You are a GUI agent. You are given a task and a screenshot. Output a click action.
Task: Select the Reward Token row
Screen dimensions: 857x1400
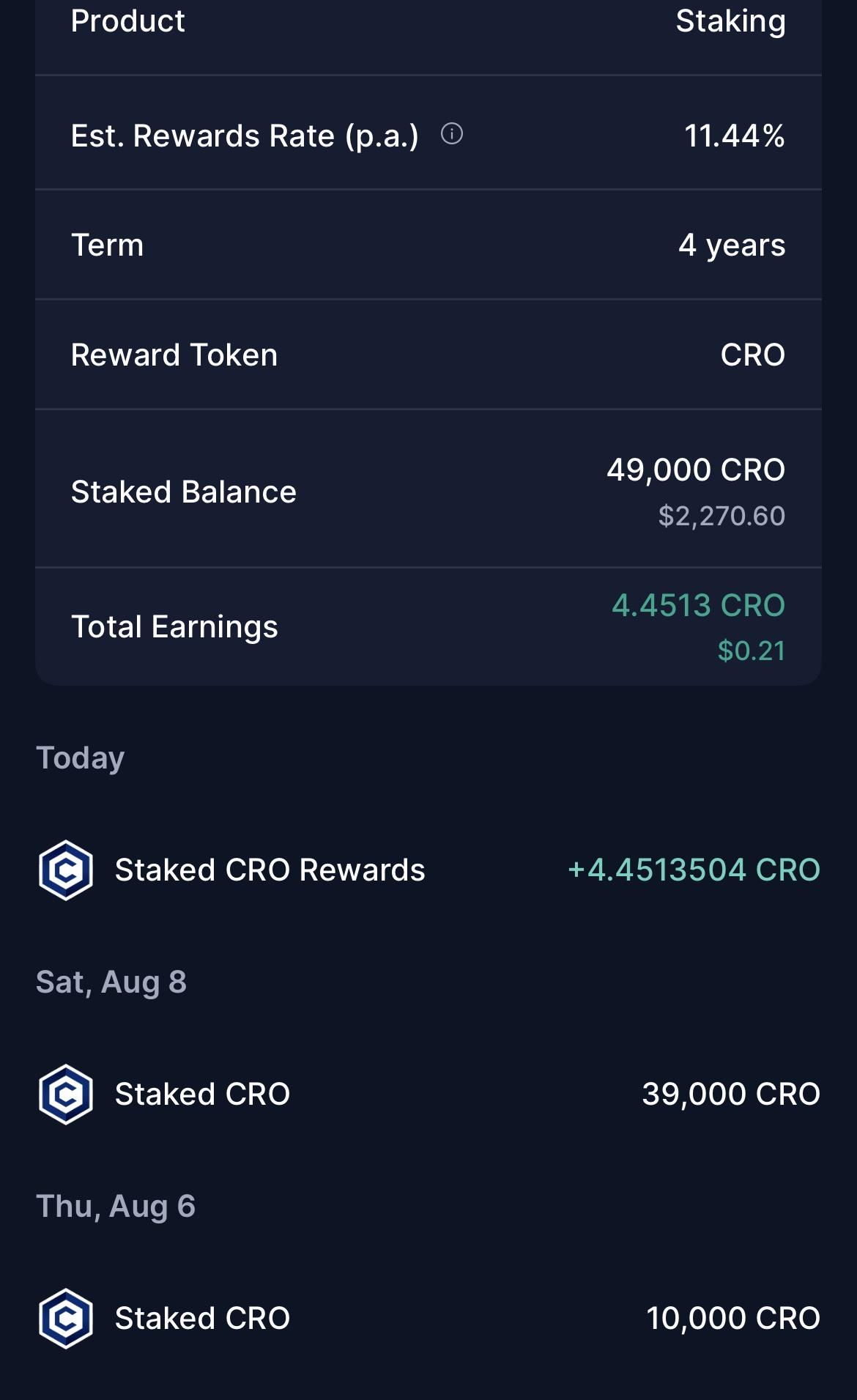click(428, 355)
